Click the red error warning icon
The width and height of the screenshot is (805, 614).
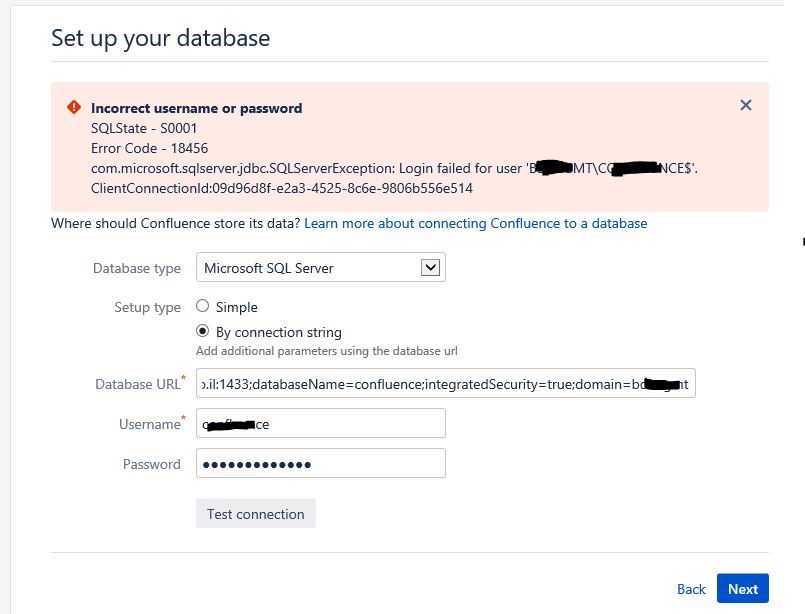pyautogui.click(x=74, y=108)
